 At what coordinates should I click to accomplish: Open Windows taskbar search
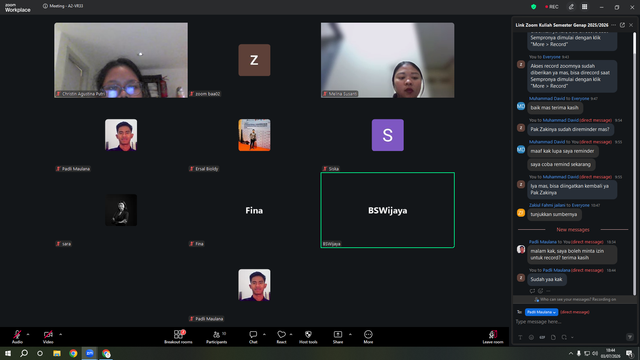pyautogui.click(x=24, y=353)
